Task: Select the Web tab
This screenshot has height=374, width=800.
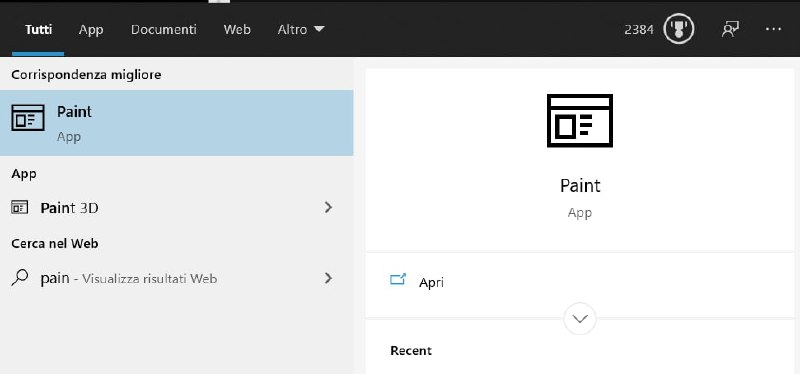Action: click(x=237, y=29)
